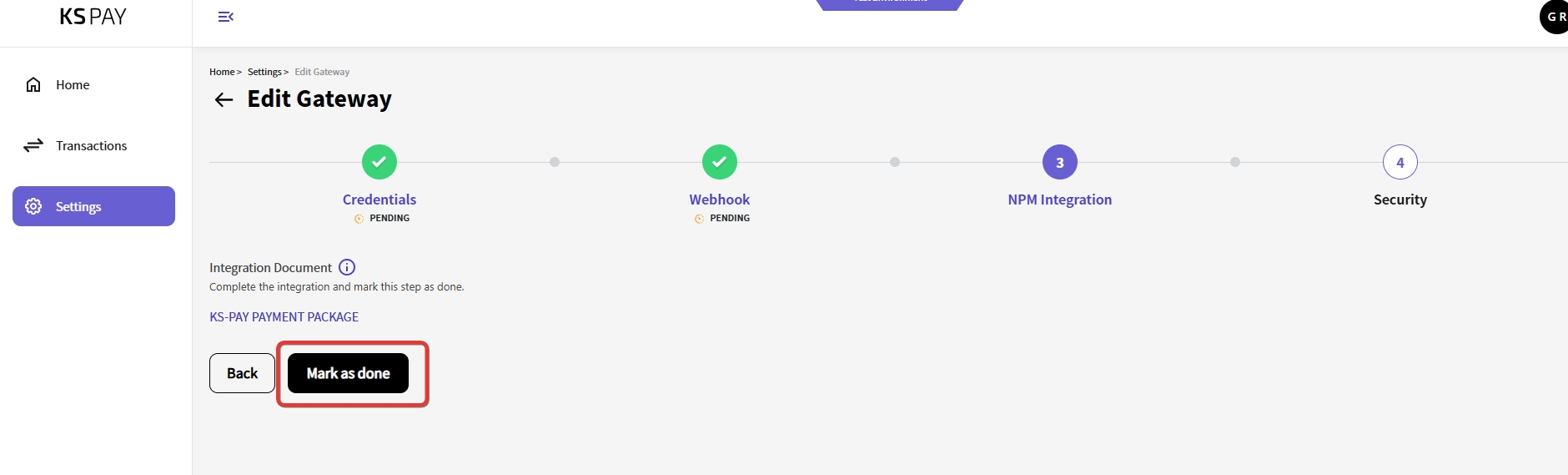This screenshot has height=475, width=1568.
Task: Click the back arrow beside Edit Gateway
Action: pyautogui.click(x=224, y=100)
